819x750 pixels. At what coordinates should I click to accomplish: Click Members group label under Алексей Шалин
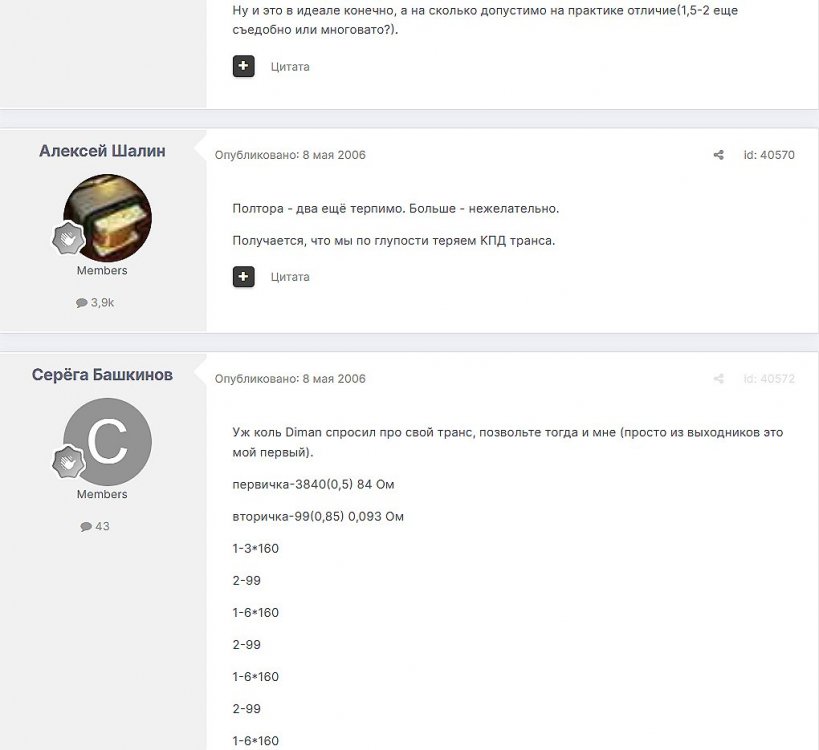(x=102, y=271)
